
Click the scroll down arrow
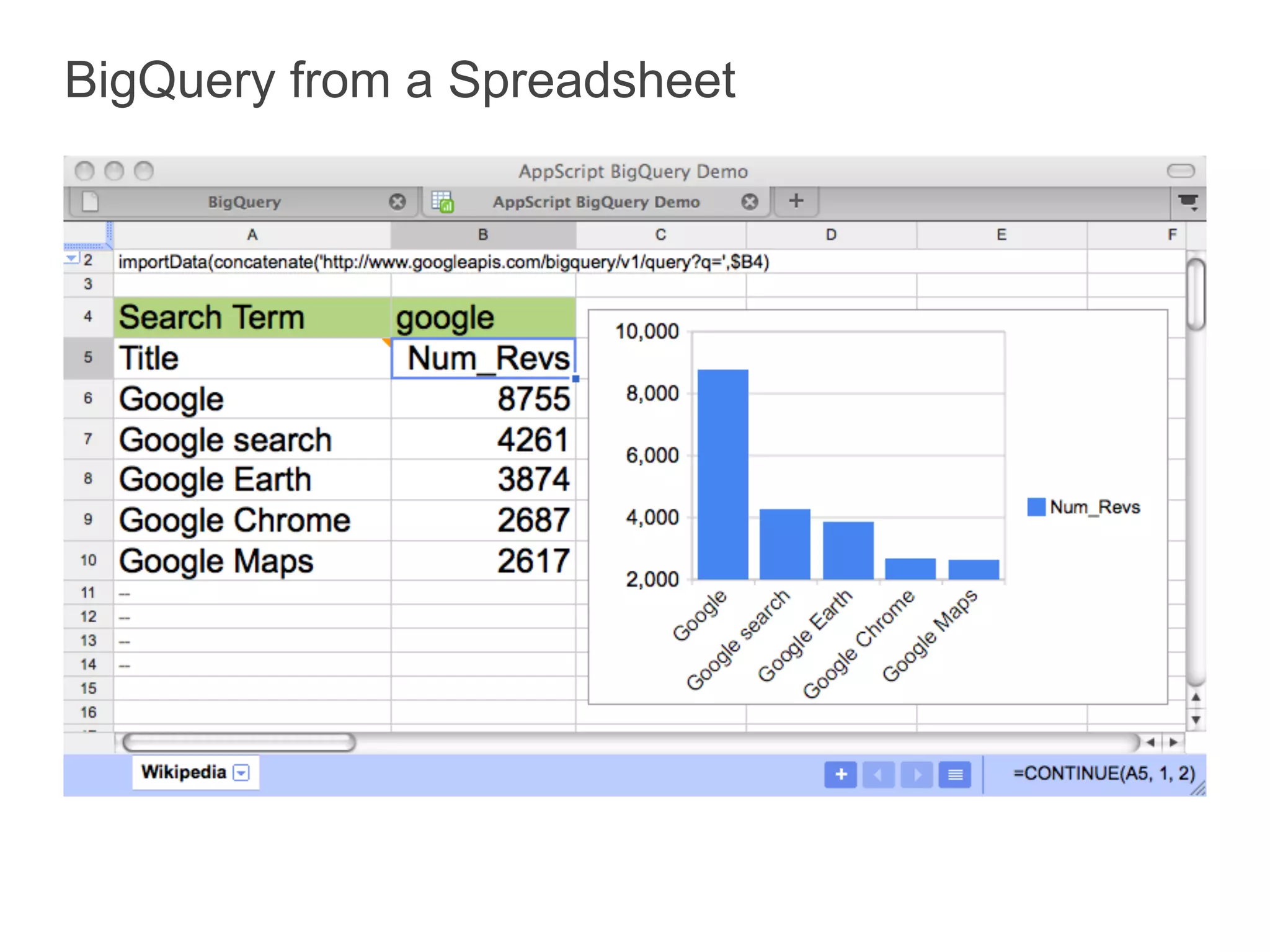[x=1196, y=720]
